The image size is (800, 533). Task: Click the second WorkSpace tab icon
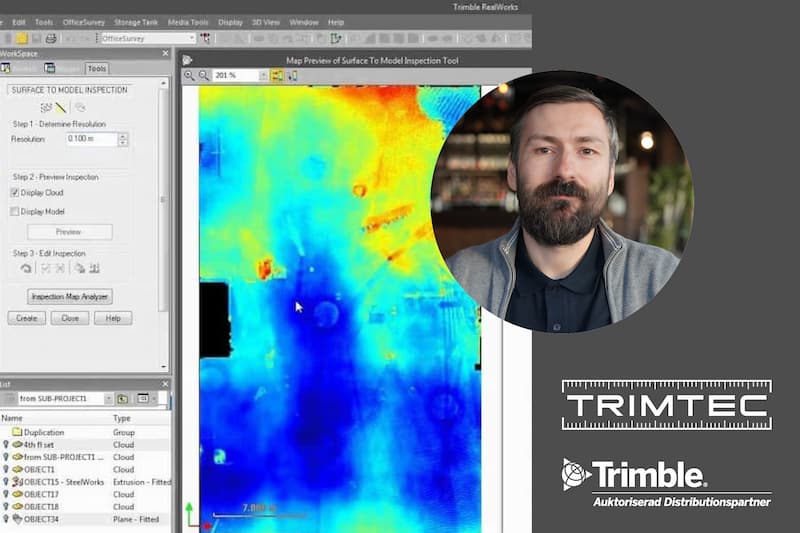point(49,68)
